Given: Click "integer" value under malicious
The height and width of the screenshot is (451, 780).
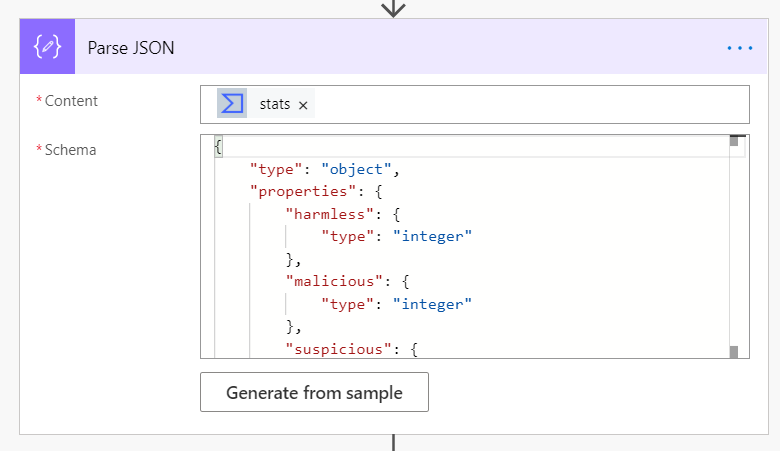Looking at the screenshot, I should pyautogui.click(x=431, y=304).
